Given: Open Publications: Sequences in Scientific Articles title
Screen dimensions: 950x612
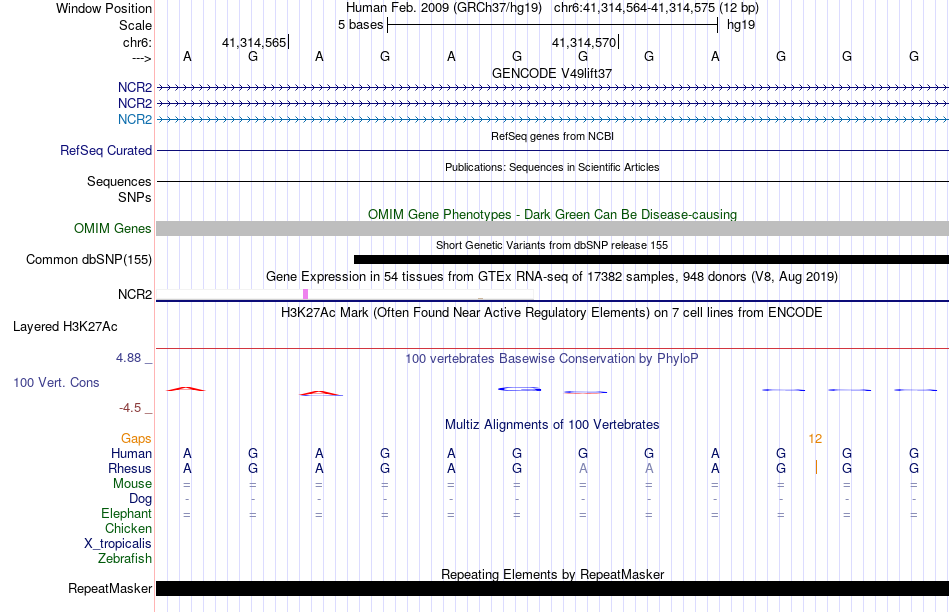Looking at the screenshot, I should 552,167.
